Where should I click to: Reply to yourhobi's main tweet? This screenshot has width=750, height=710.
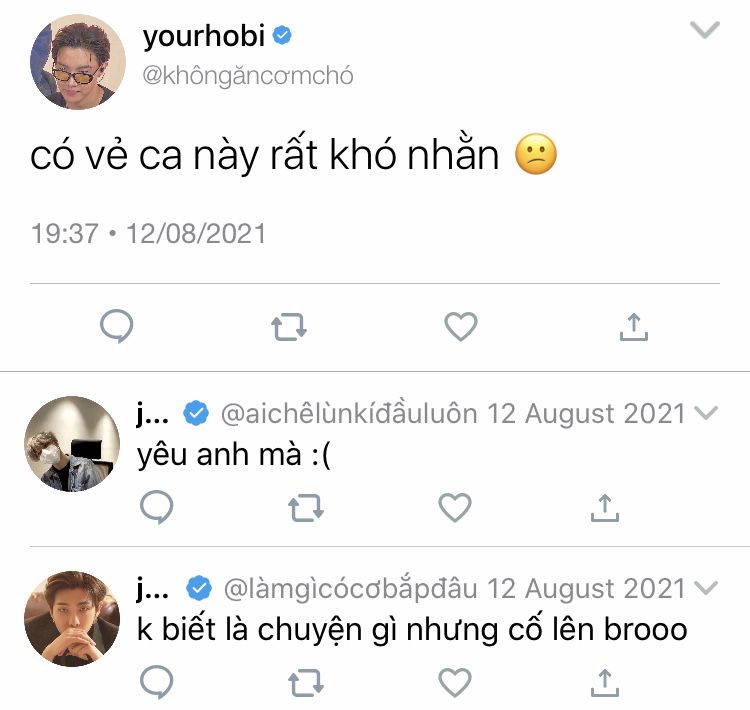pyautogui.click(x=117, y=326)
